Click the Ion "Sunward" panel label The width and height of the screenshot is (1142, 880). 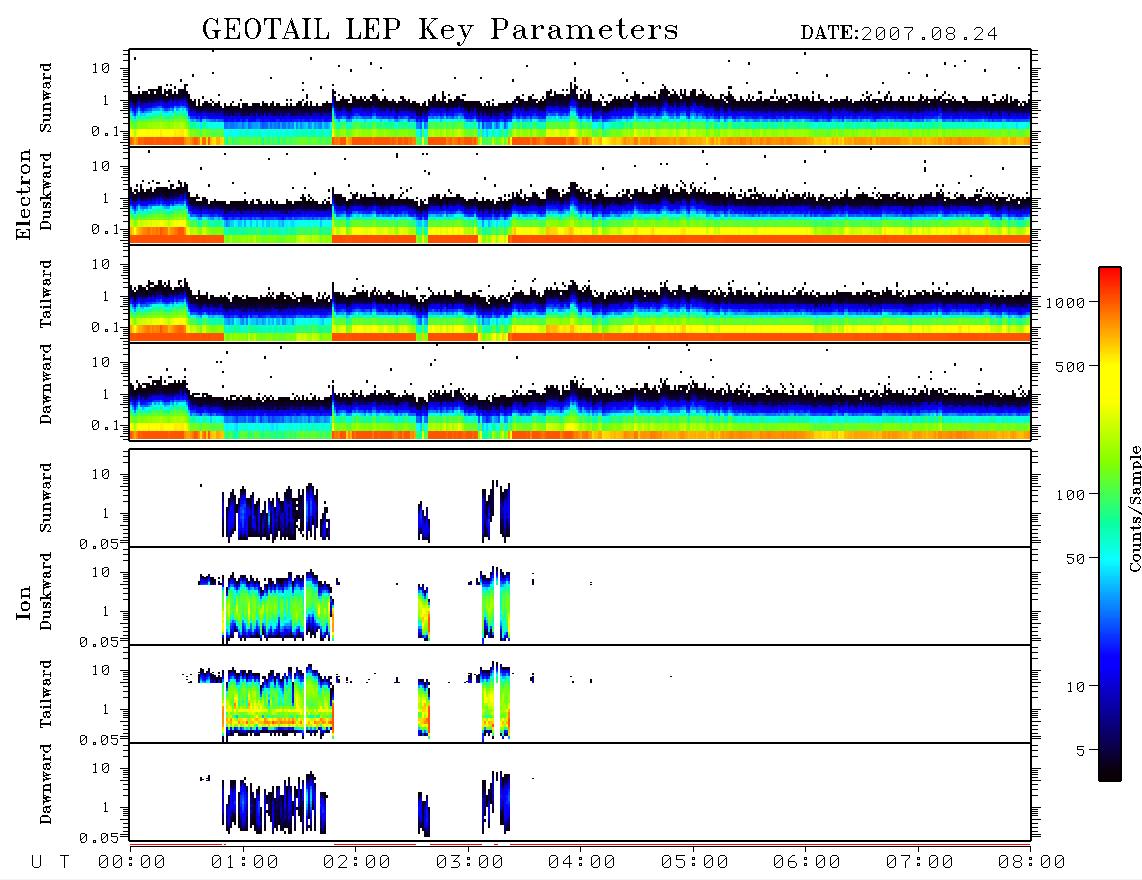[x=46, y=498]
